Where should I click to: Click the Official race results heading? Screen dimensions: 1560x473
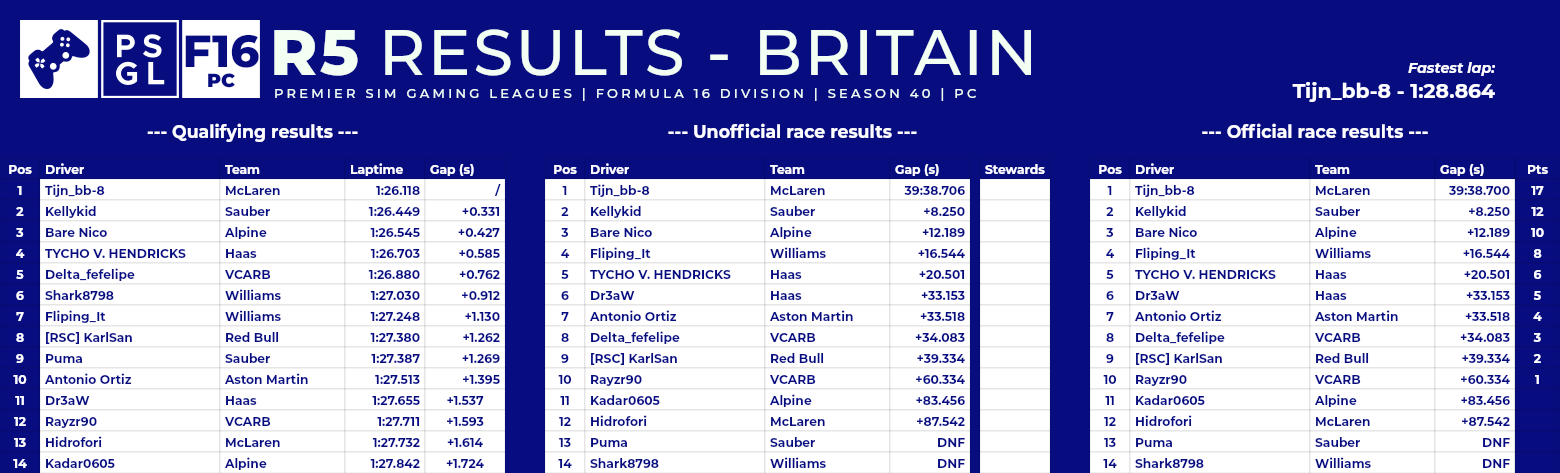coord(1314,132)
